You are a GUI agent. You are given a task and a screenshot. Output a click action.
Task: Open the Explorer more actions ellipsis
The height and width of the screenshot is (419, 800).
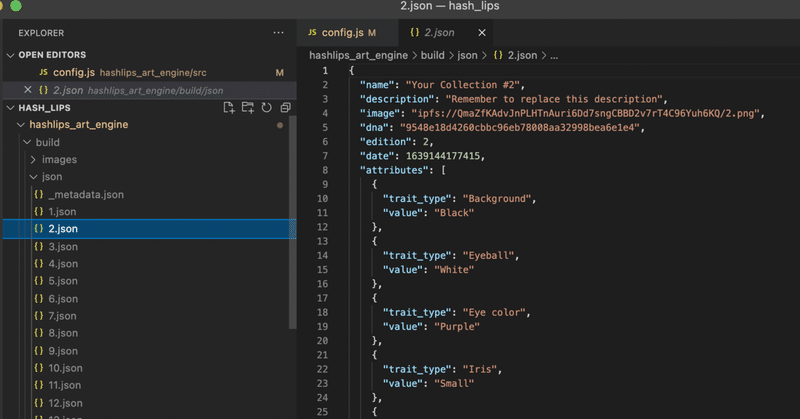tap(278, 33)
